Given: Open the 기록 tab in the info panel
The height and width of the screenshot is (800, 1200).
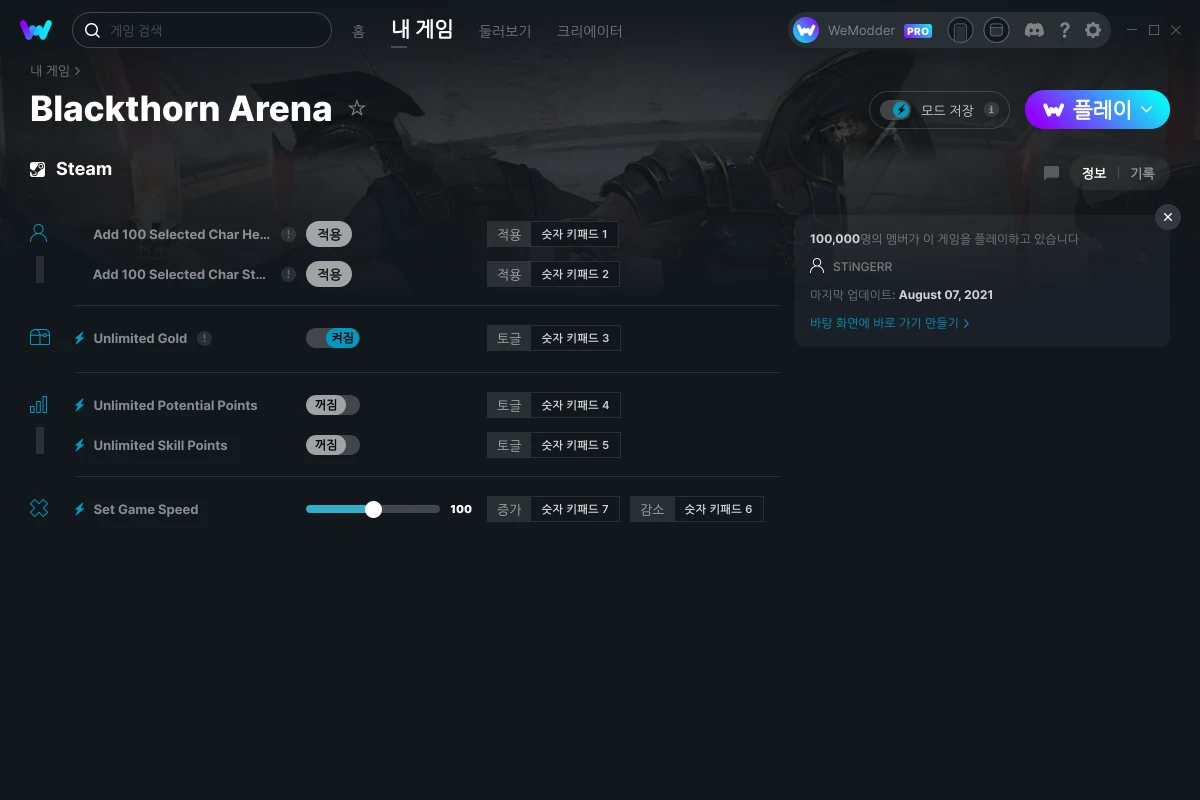Looking at the screenshot, I should 1143,173.
